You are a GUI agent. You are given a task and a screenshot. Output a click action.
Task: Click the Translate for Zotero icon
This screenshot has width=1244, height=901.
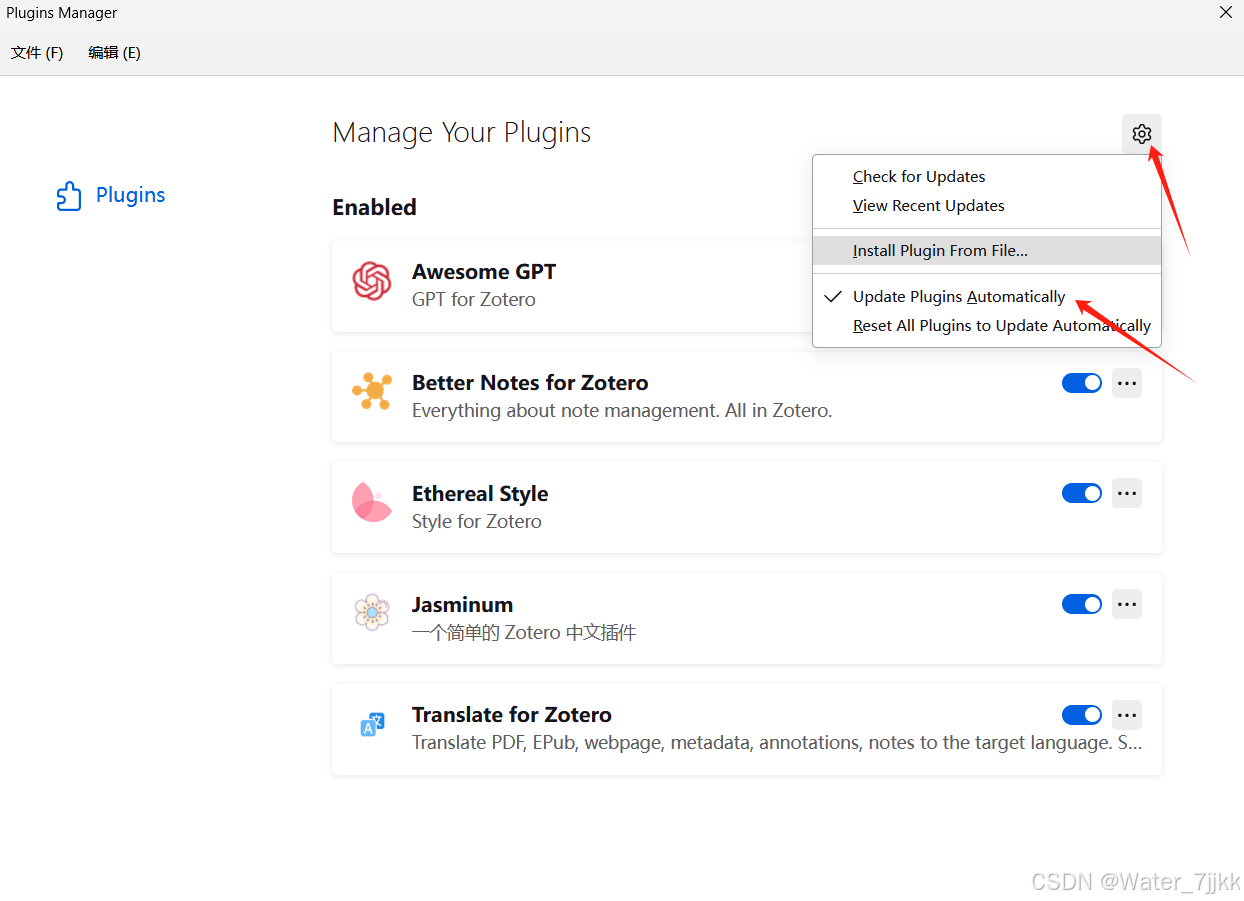tap(372, 724)
